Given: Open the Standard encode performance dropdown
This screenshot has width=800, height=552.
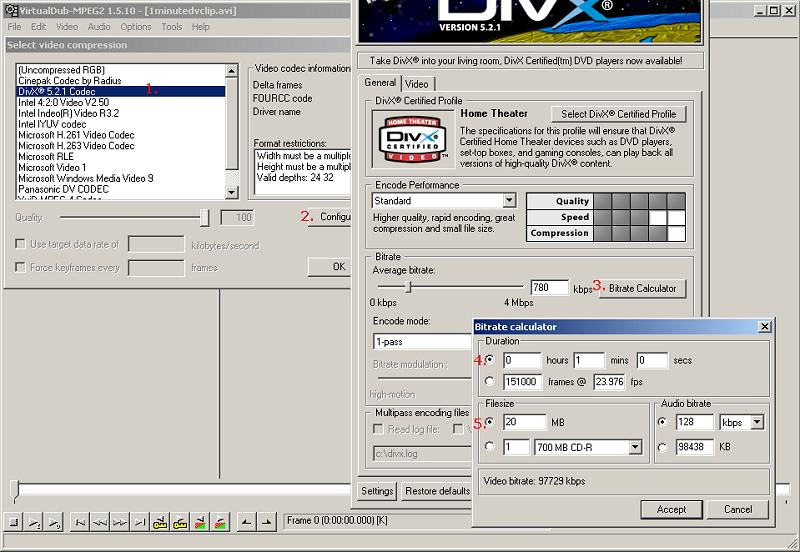Looking at the screenshot, I should coord(509,200).
